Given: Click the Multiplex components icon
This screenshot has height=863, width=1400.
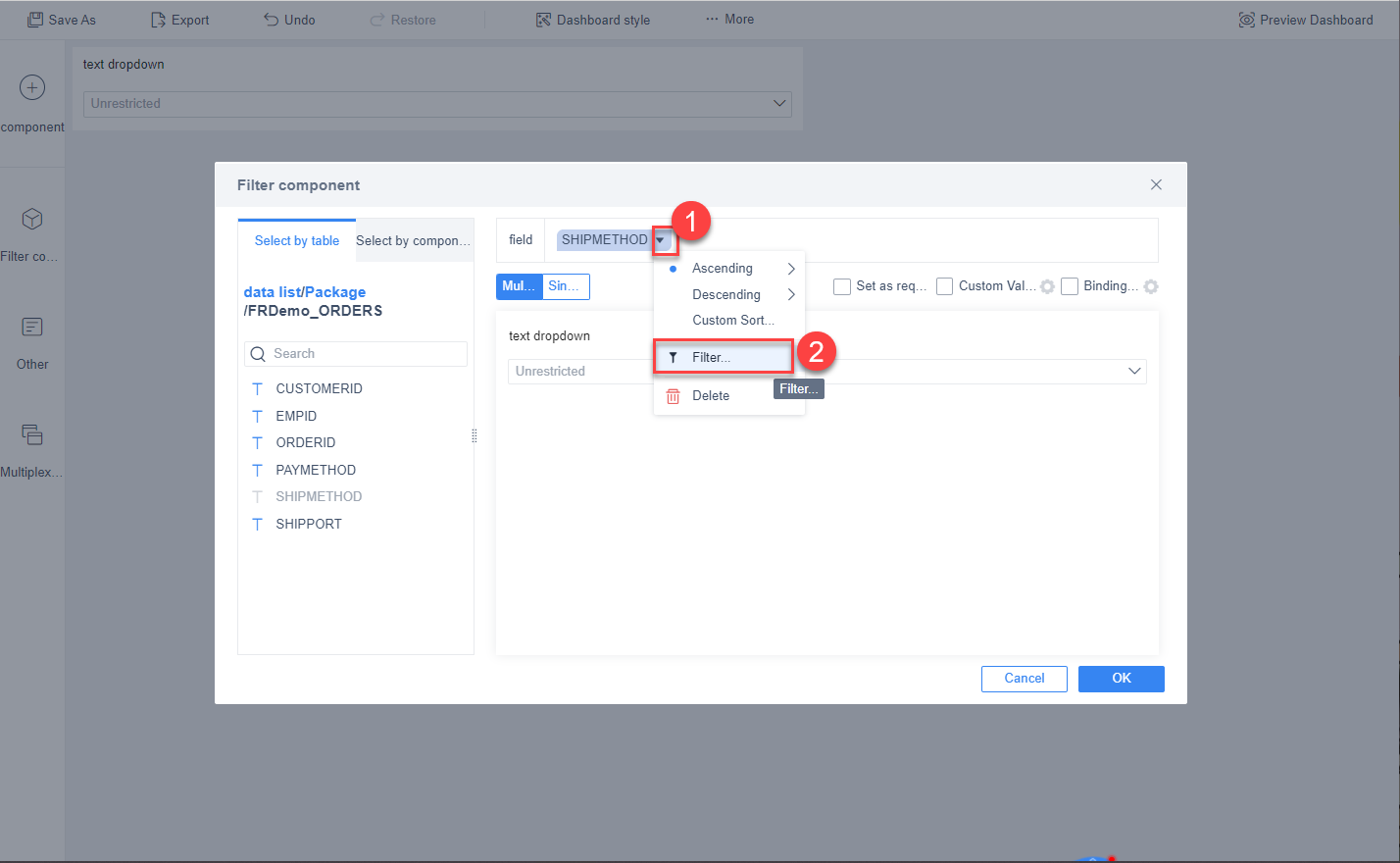Looking at the screenshot, I should pyautogui.click(x=32, y=434).
